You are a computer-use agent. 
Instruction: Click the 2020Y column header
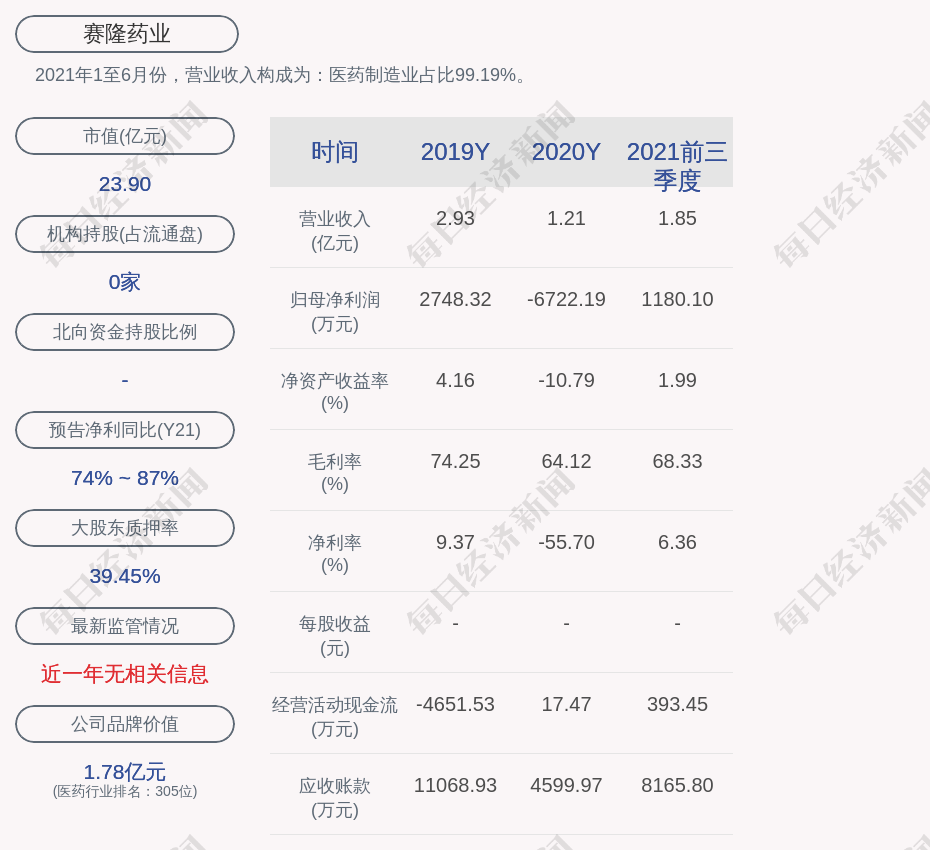point(566,152)
